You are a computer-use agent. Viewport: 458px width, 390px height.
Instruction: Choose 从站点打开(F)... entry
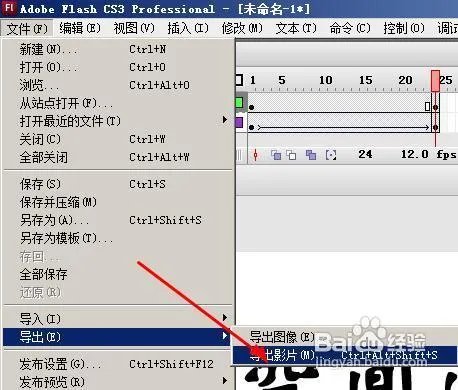(x=118, y=103)
